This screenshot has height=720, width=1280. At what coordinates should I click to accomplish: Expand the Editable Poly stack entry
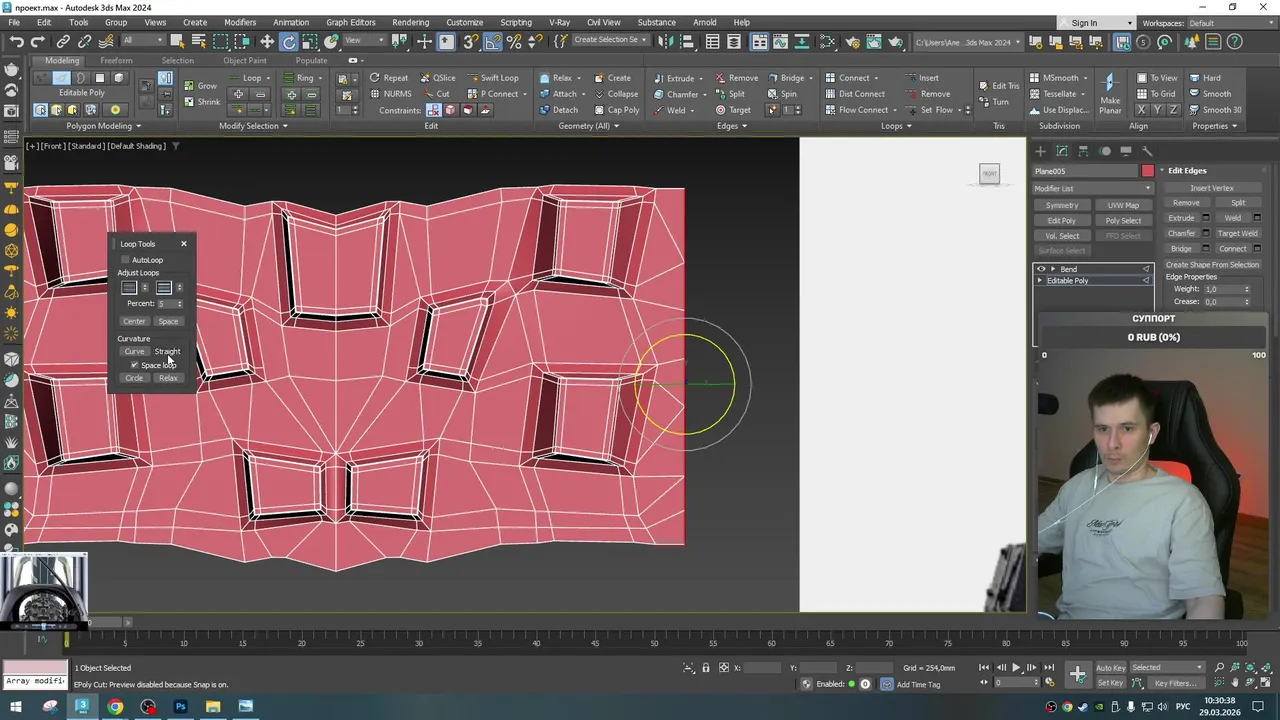coord(1040,281)
